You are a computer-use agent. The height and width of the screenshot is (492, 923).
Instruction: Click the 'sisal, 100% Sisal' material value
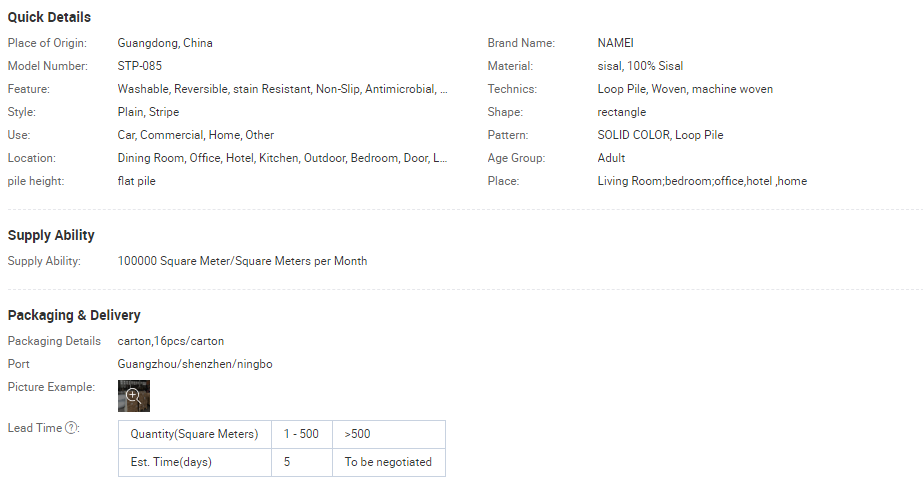(x=640, y=66)
